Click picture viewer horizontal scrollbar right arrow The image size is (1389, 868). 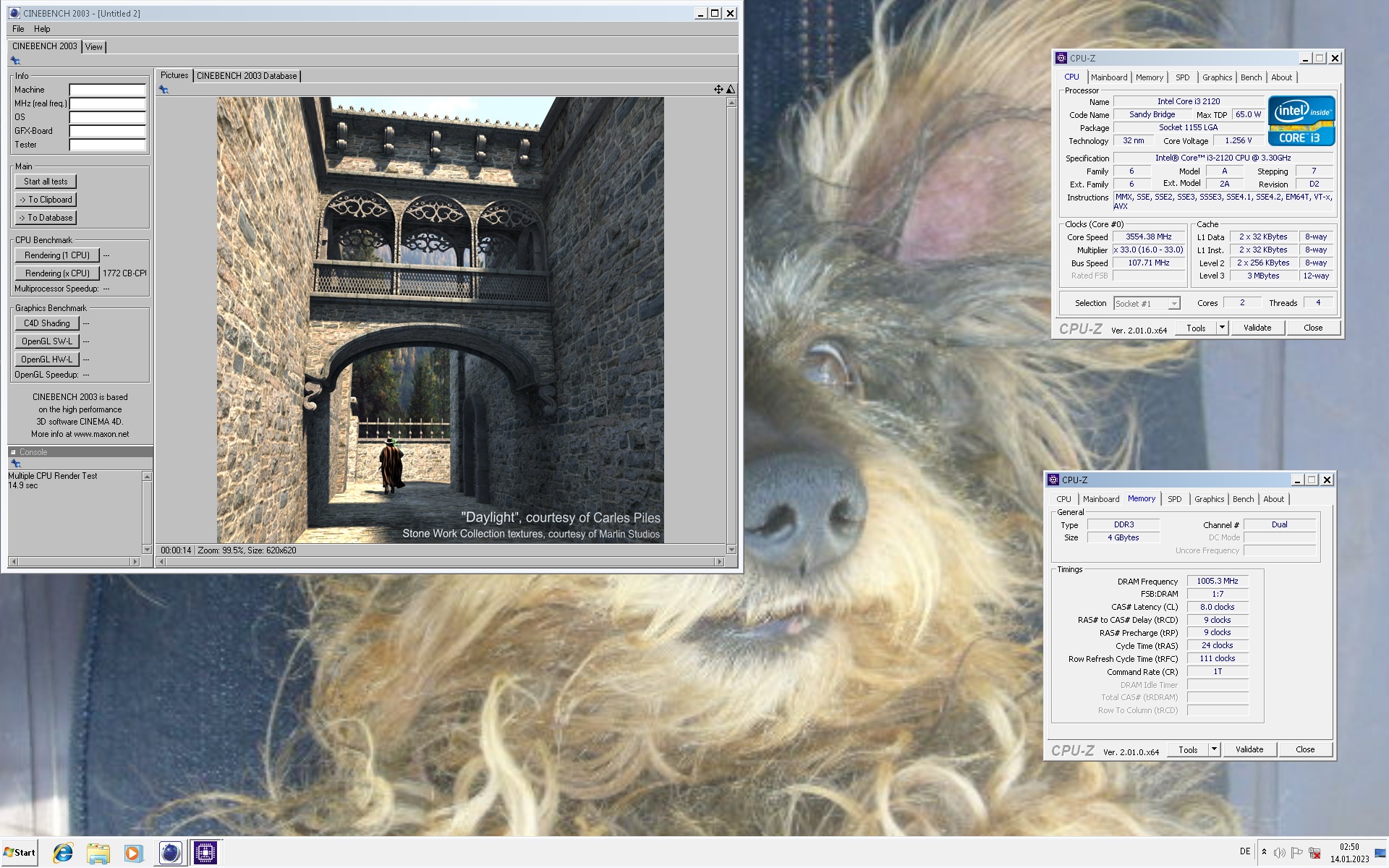tap(719, 562)
